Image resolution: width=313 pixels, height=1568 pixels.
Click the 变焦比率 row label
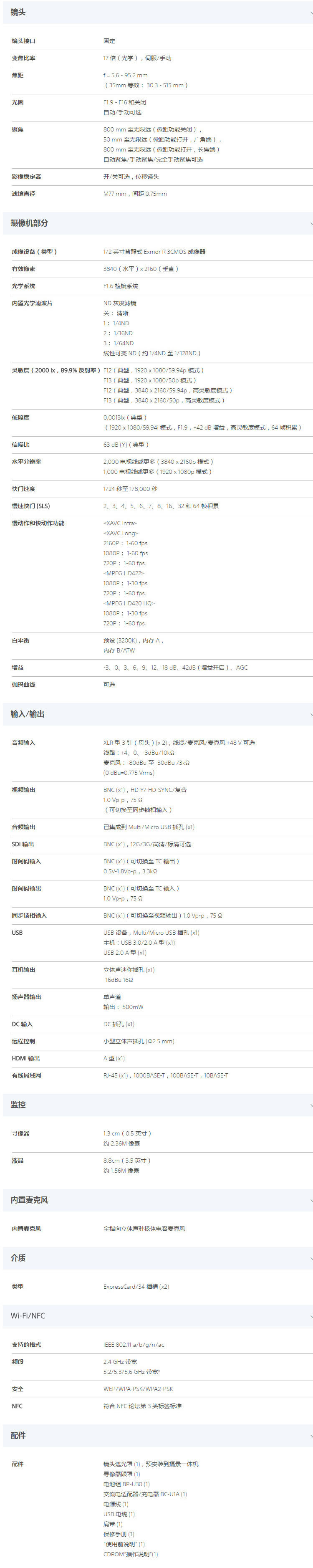tap(24, 58)
